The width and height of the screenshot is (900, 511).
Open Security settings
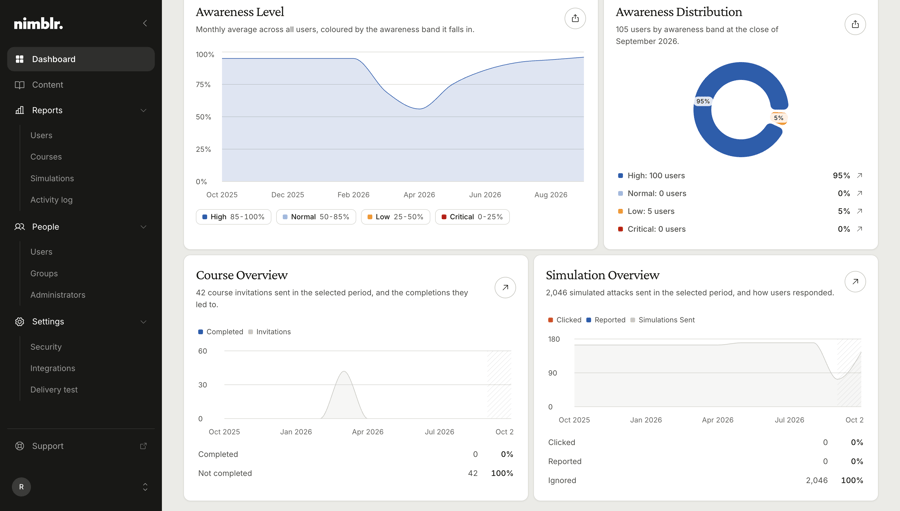pos(46,347)
